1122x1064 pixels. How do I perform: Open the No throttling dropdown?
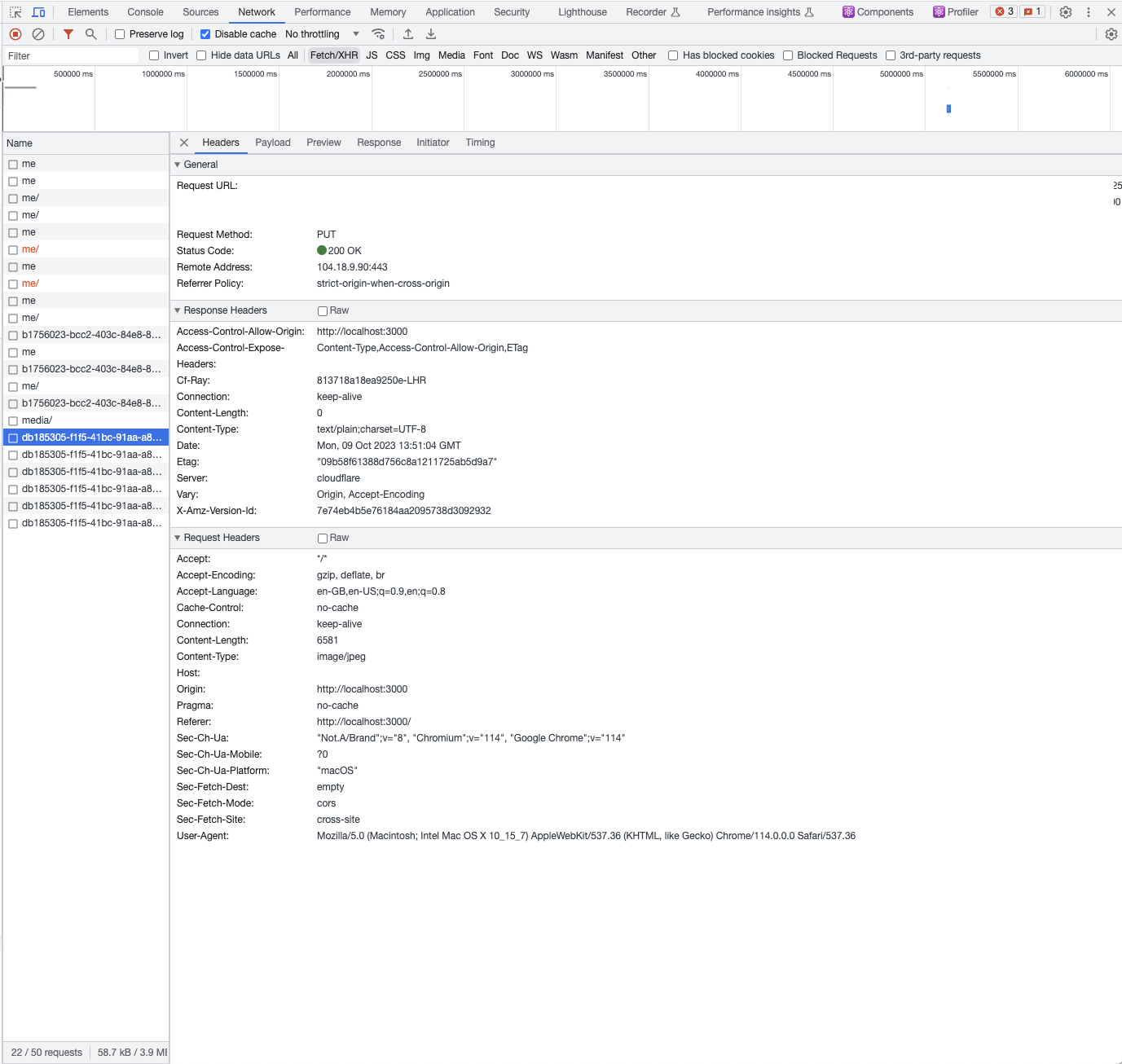pyautogui.click(x=323, y=34)
